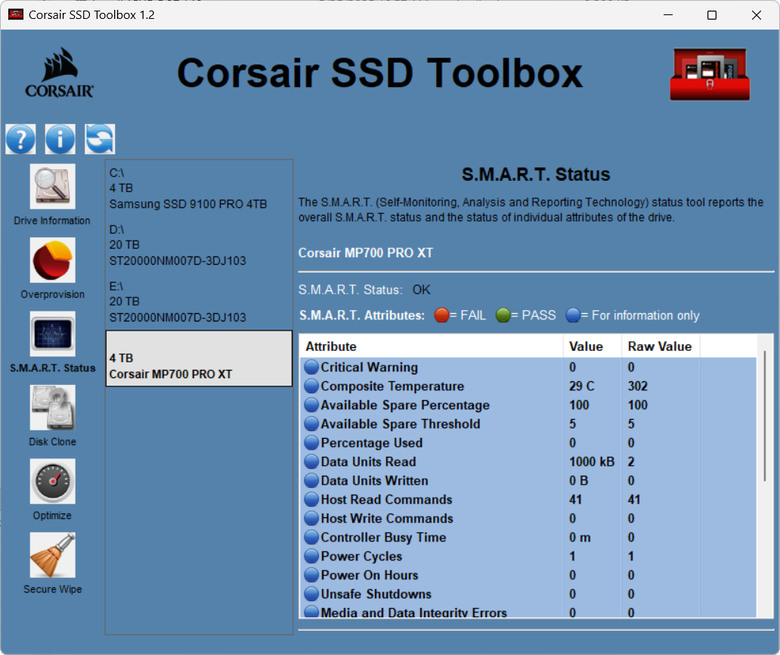The width and height of the screenshot is (780, 655).
Task: Select the Power On Hours row
Action: 528,575
